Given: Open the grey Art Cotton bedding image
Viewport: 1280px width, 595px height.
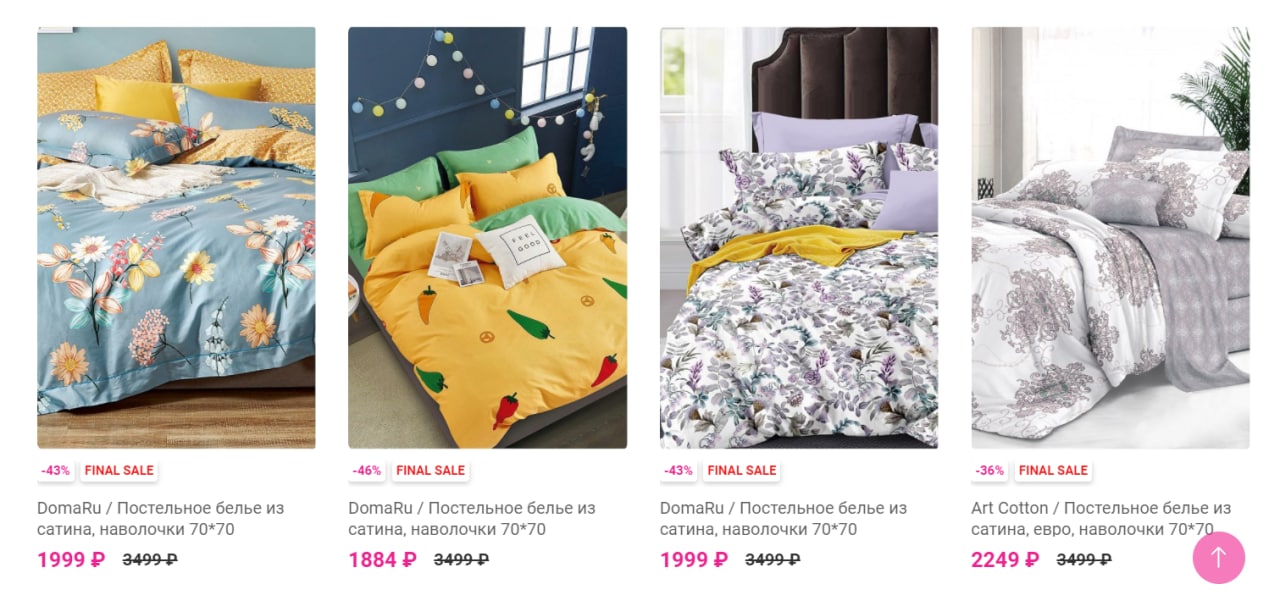Looking at the screenshot, I should point(1110,237).
